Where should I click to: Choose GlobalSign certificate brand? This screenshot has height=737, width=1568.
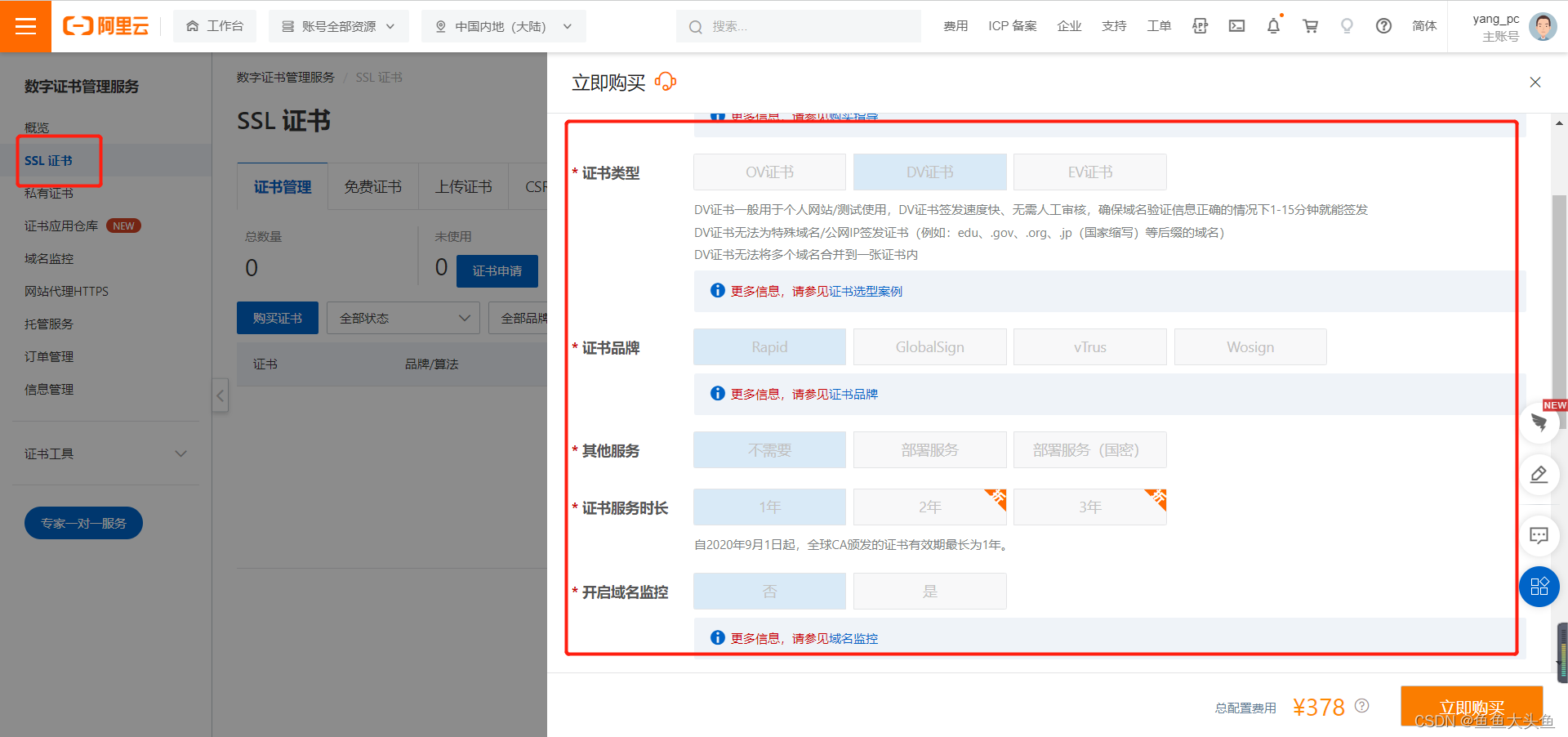929,347
